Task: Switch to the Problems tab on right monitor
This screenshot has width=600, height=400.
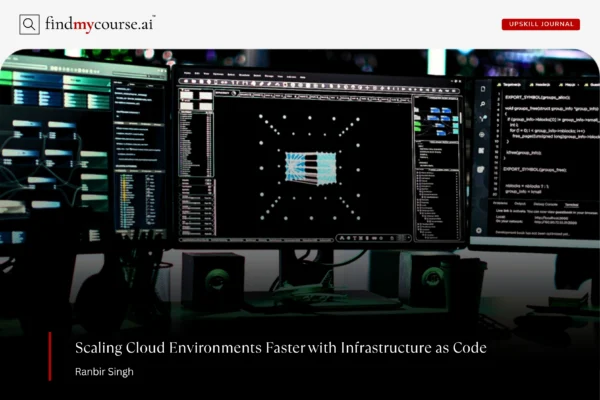Action: [x=500, y=203]
